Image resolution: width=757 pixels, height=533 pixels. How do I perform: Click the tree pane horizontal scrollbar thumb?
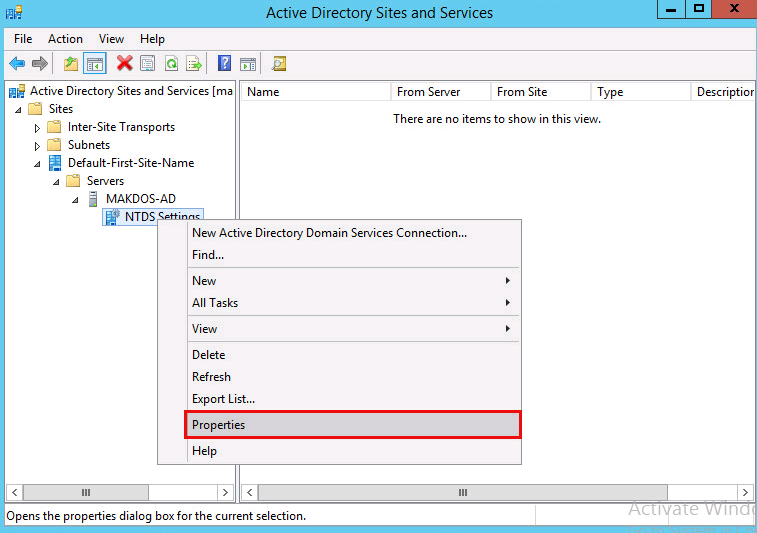[86, 492]
